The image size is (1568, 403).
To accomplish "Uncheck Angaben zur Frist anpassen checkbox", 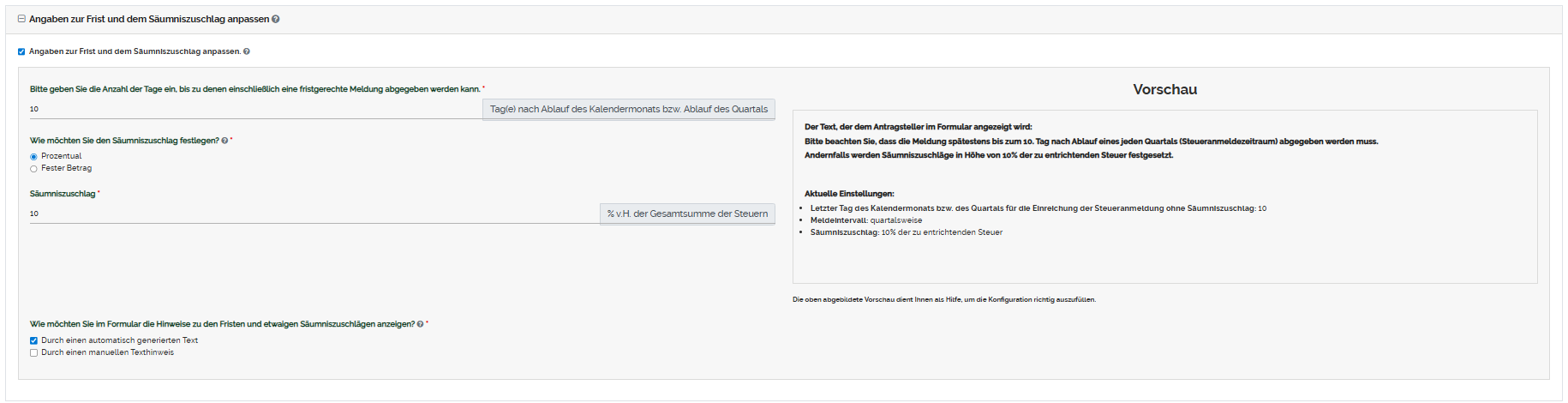I will [21, 51].
